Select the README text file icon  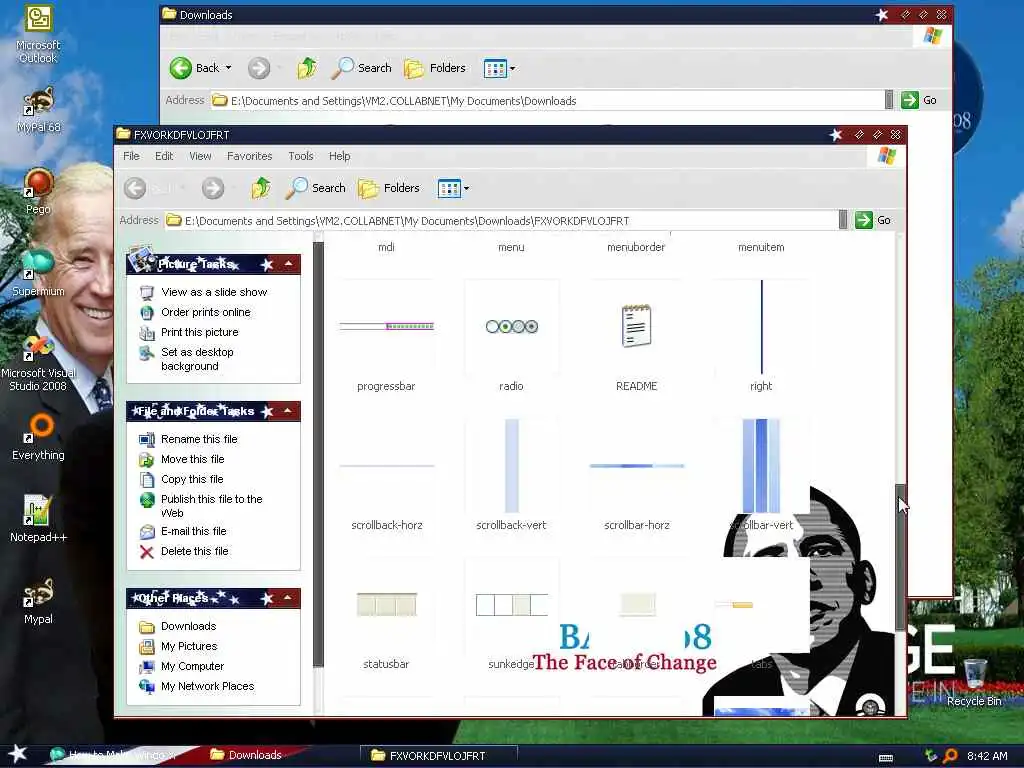pyautogui.click(x=637, y=326)
